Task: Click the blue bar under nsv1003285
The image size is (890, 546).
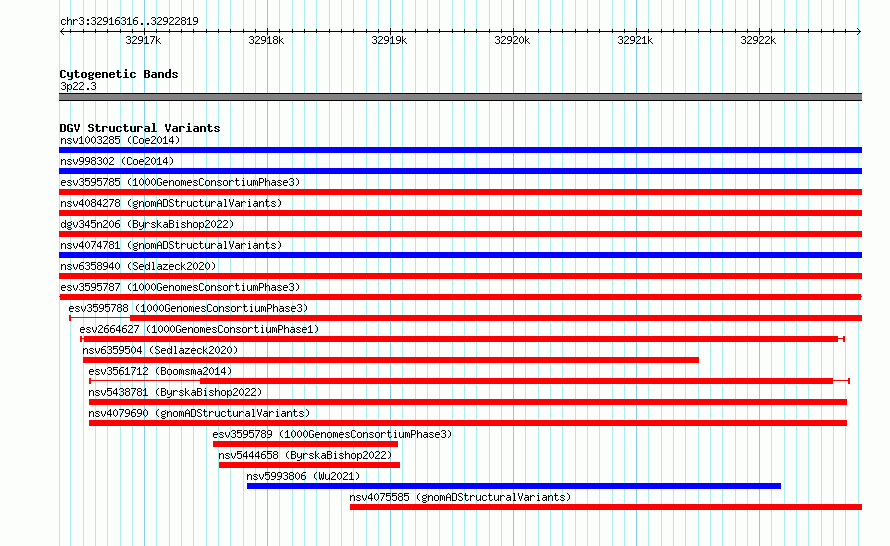Action: [460, 150]
